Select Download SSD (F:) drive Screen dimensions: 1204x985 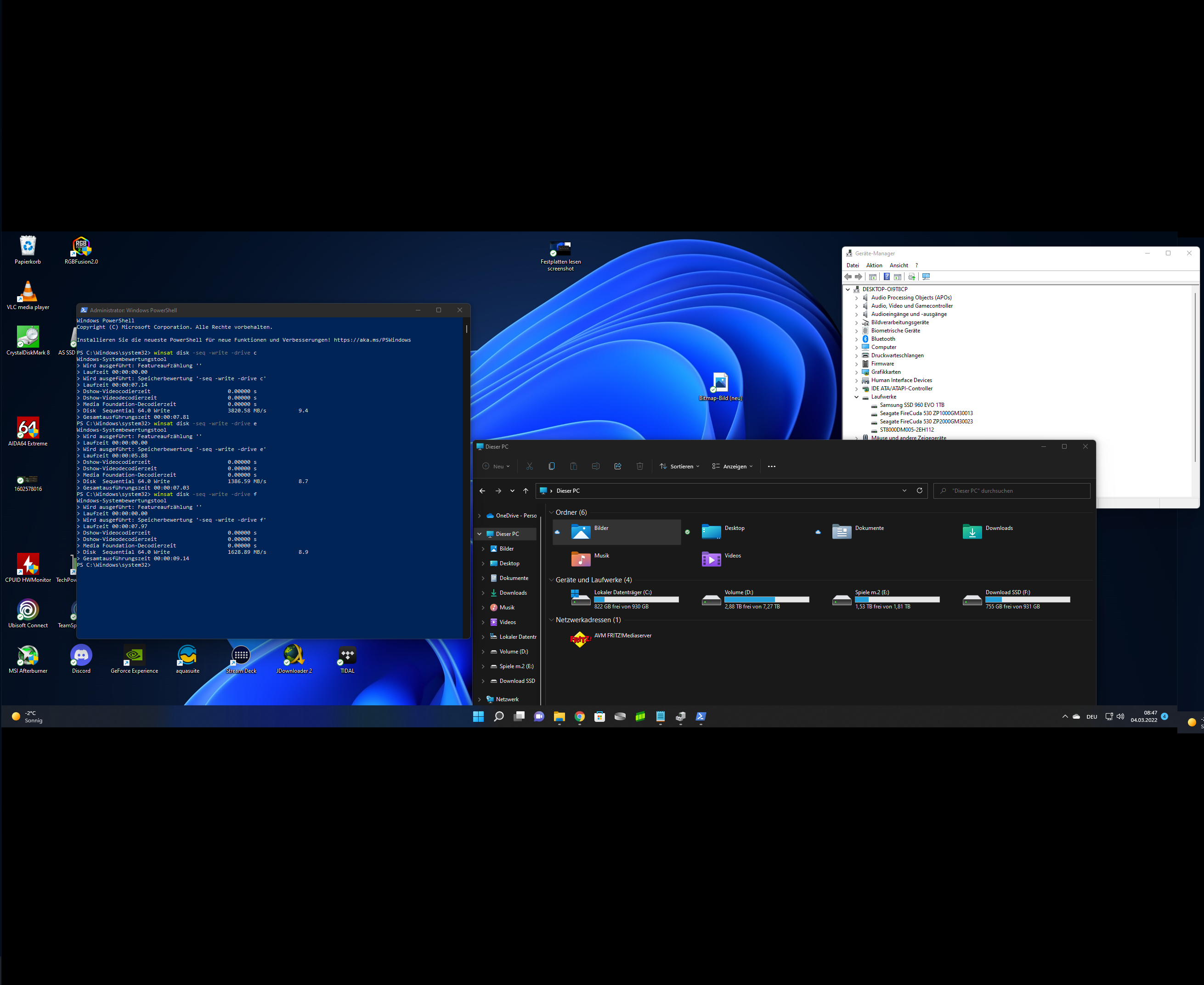pyautogui.click(x=1016, y=599)
